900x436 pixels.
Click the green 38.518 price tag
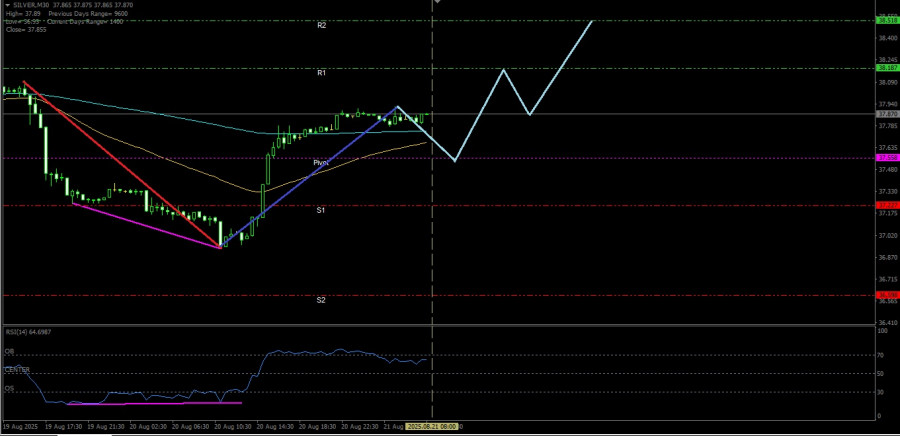coord(887,21)
